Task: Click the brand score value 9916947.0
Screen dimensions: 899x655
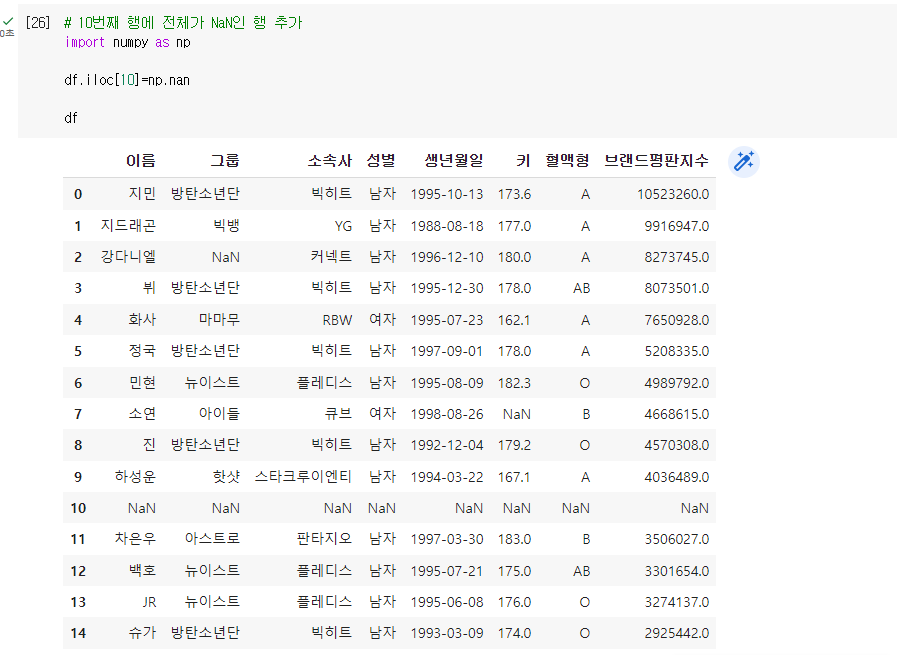Action: tap(677, 226)
